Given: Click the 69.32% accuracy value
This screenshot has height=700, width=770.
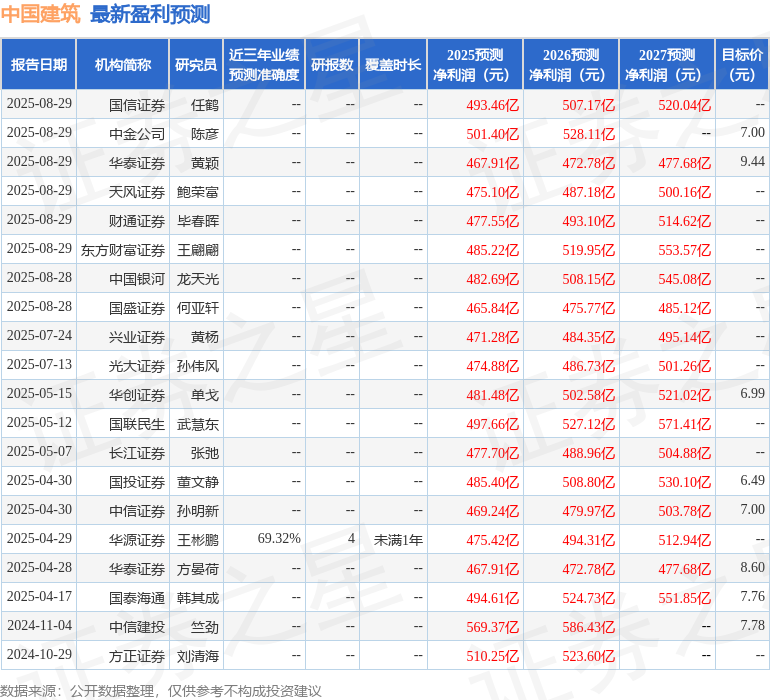Looking at the screenshot, I should pos(279,538).
